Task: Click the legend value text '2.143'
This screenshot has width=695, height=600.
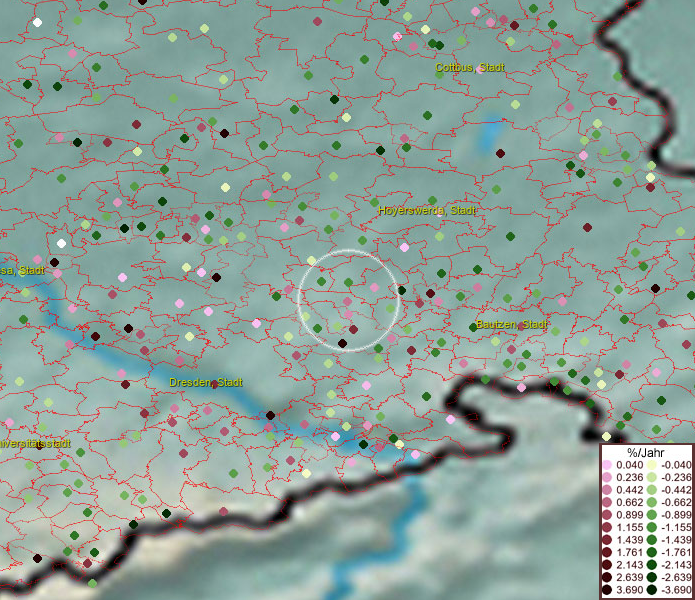Action: coord(629,565)
